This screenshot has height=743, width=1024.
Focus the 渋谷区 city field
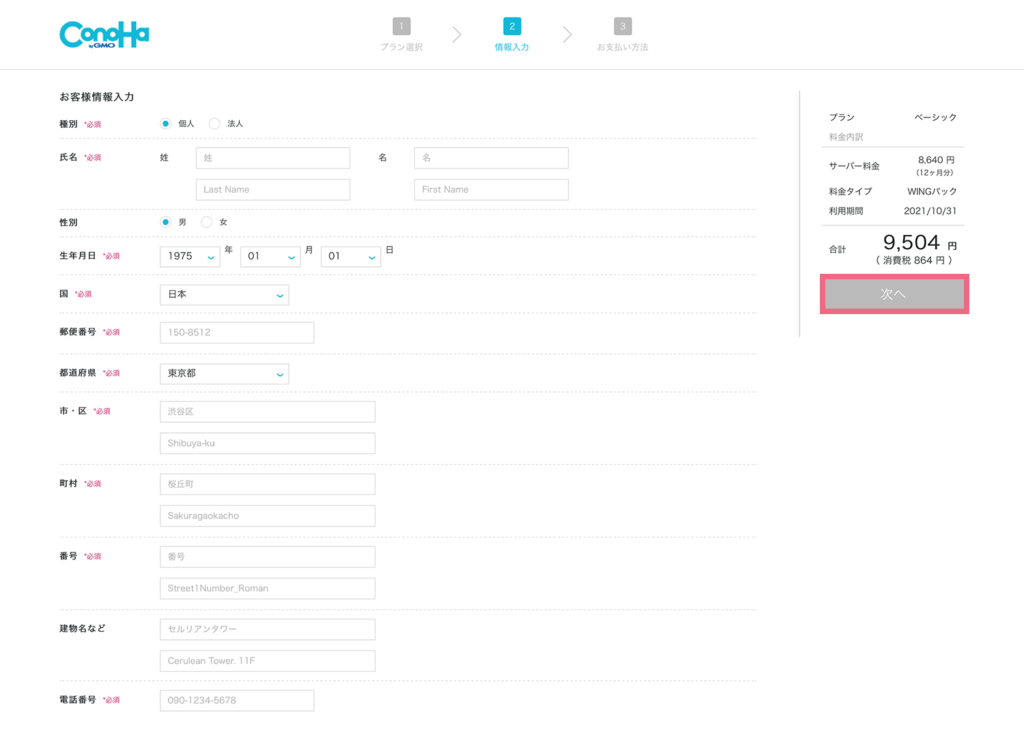click(268, 412)
